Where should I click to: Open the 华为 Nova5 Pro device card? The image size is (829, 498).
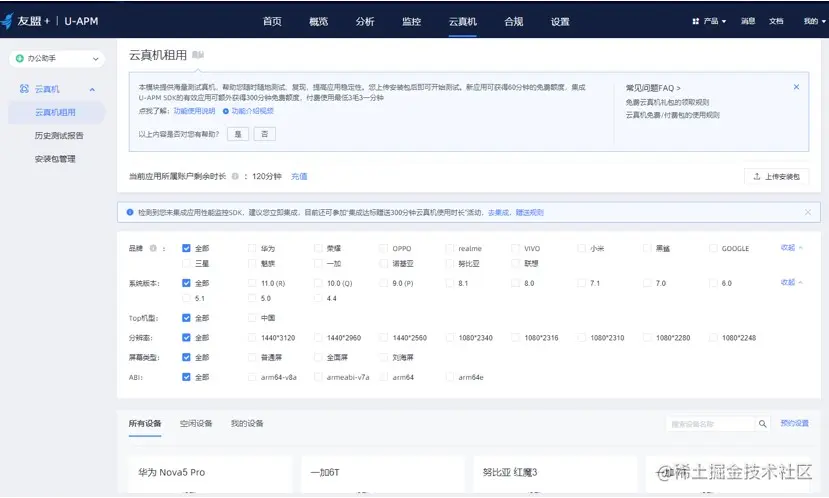coord(210,474)
